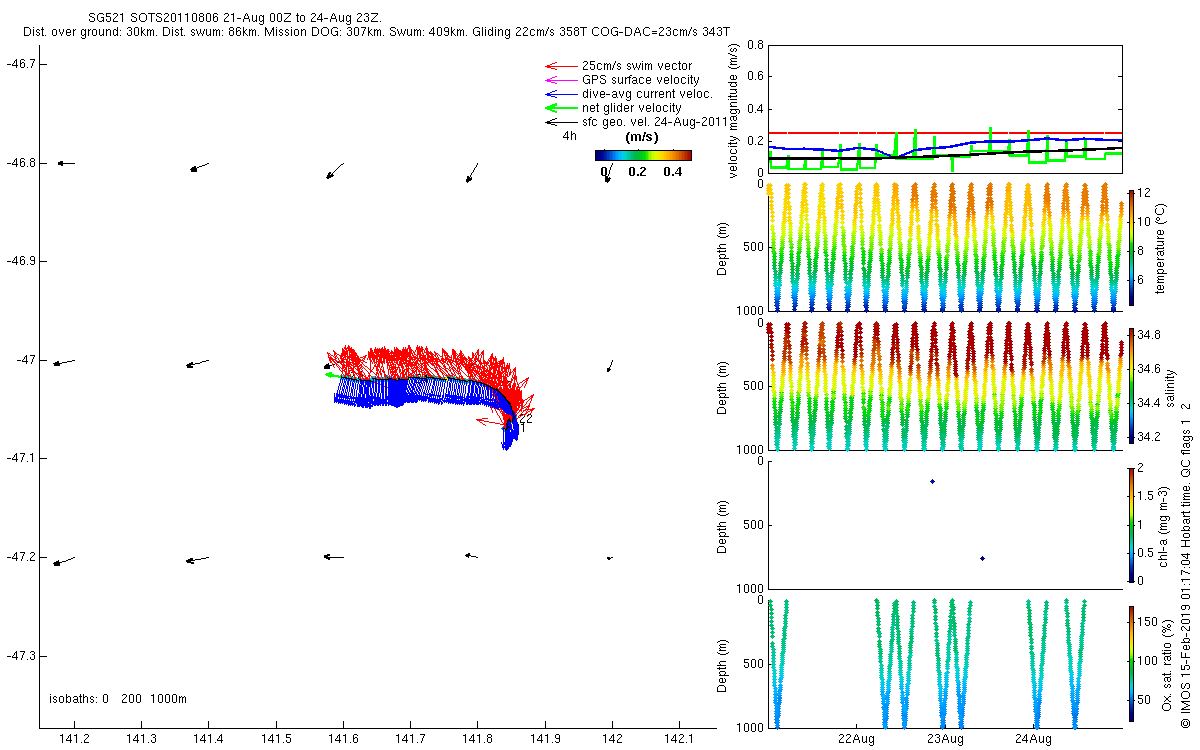Click the shallower chl-a data point
The height and width of the screenshot is (750, 1200).
tap(932, 481)
